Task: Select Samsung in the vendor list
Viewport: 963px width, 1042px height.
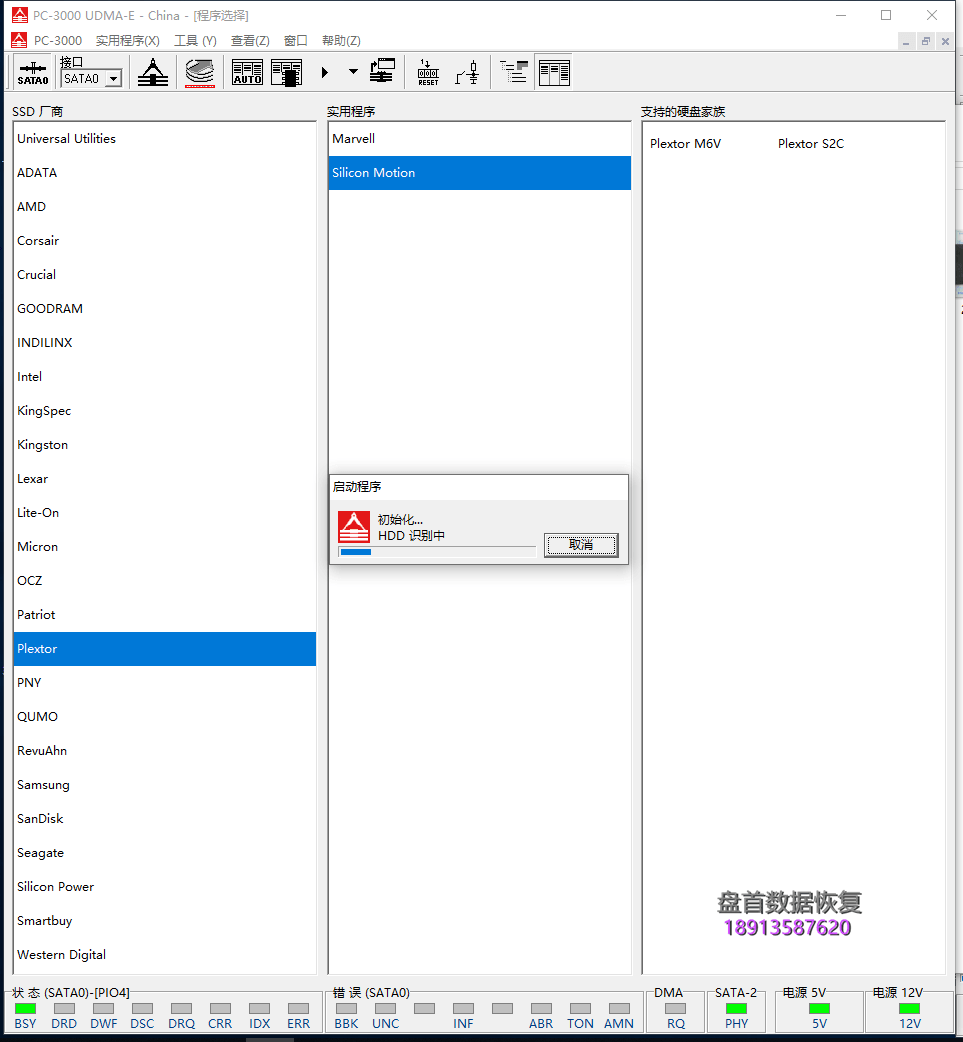Action: [x=165, y=784]
